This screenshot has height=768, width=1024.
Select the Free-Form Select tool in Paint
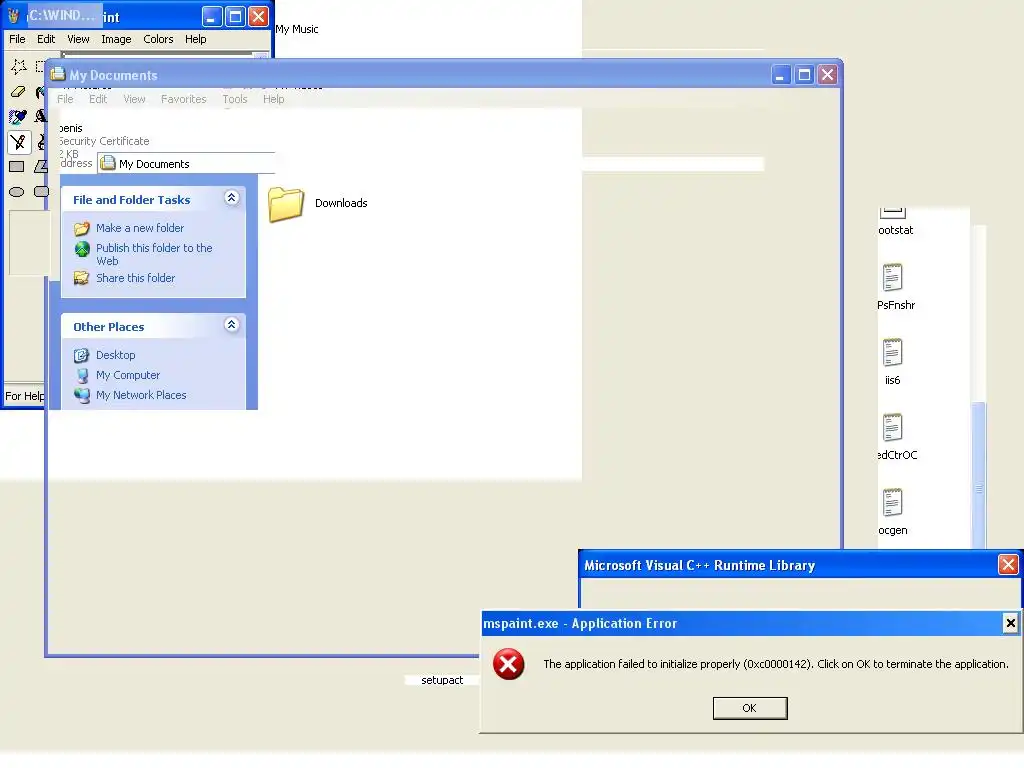[x=18, y=66]
